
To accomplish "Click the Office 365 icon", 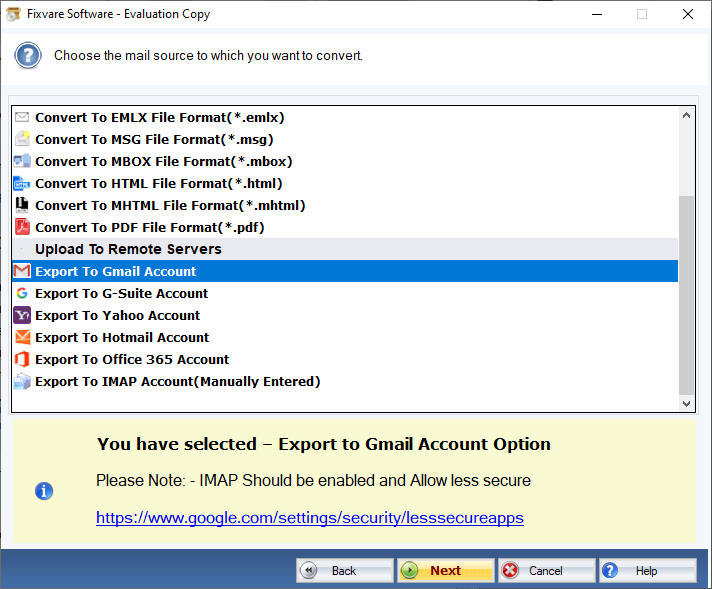I will click(x=22, y=359).
